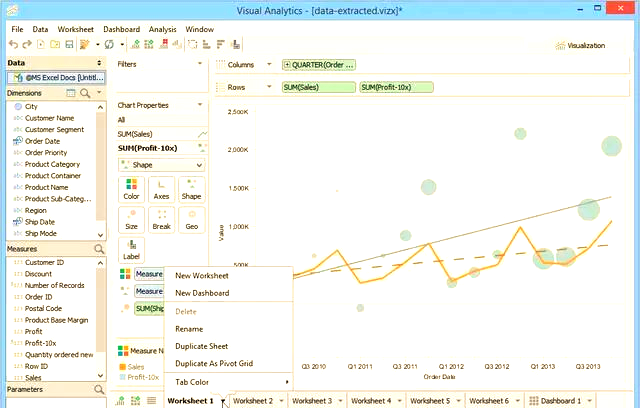Open the File menu
Viewport: 640px width, 408px height.
[17, 29]
